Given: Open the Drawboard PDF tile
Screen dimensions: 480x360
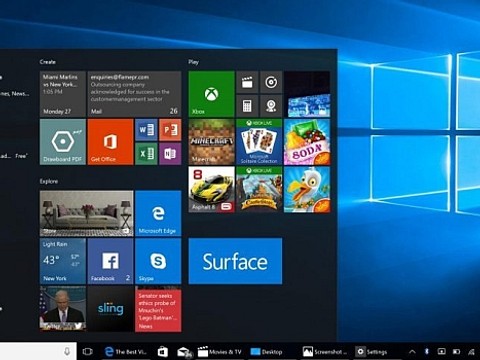Looking at the screenshot, I should (x=63, y=142).
